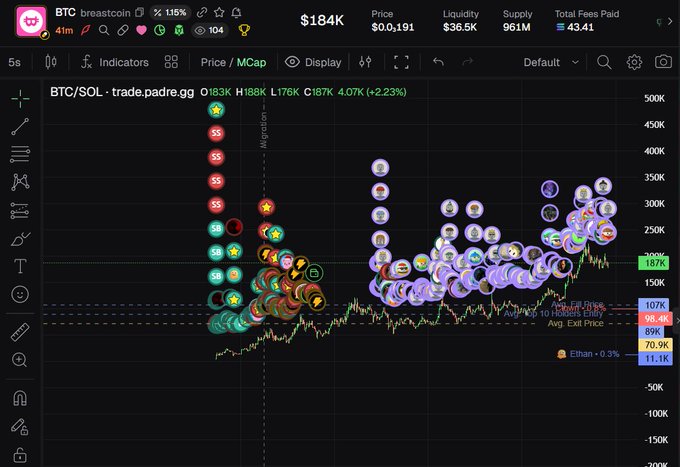Click the BTC/SOL trade.padre.gg chart title
The width and height of the screenshot is (680, 467).
click(x=122, y=92)
